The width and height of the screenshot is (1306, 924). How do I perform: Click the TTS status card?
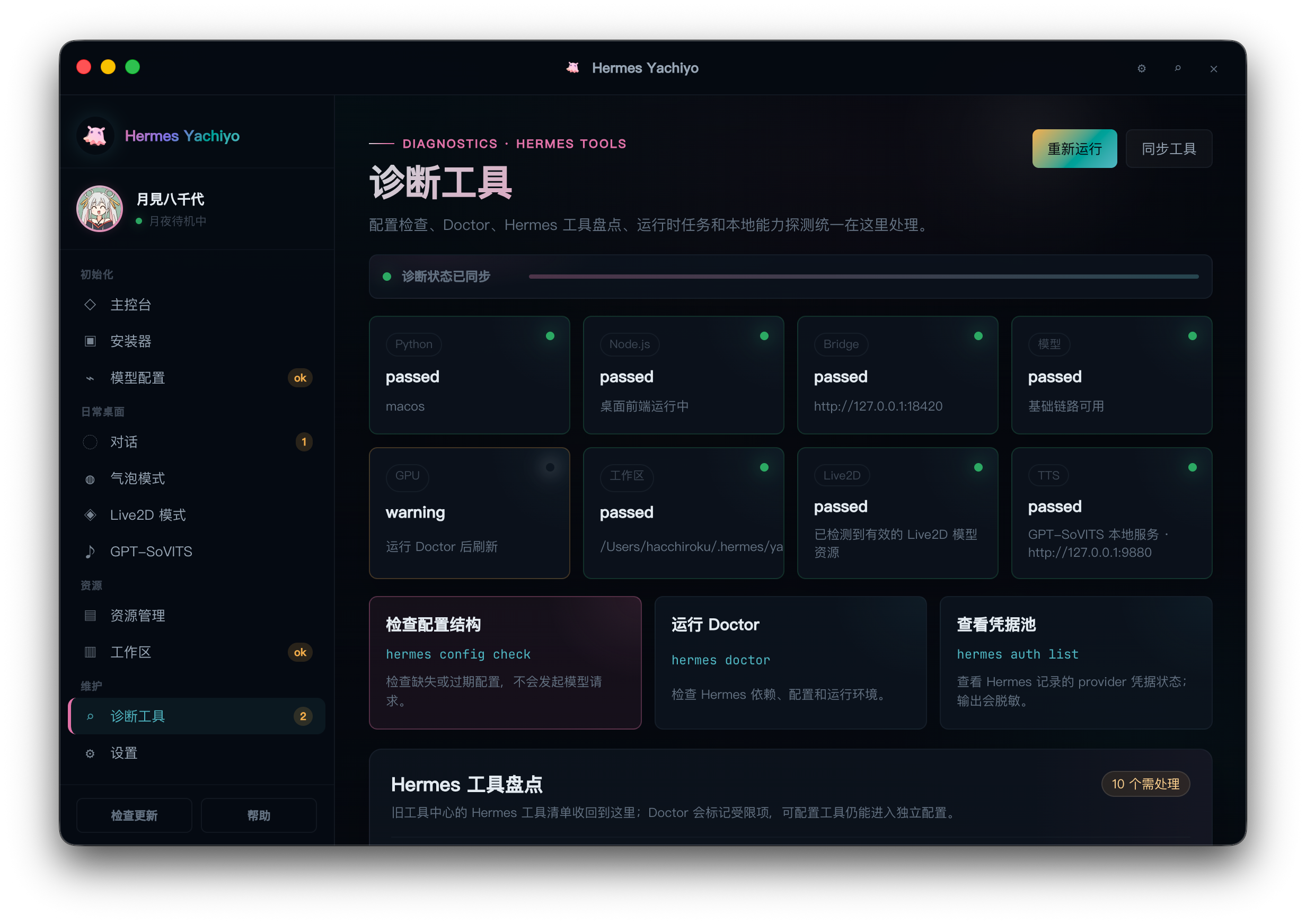[x=1111, y=513]
